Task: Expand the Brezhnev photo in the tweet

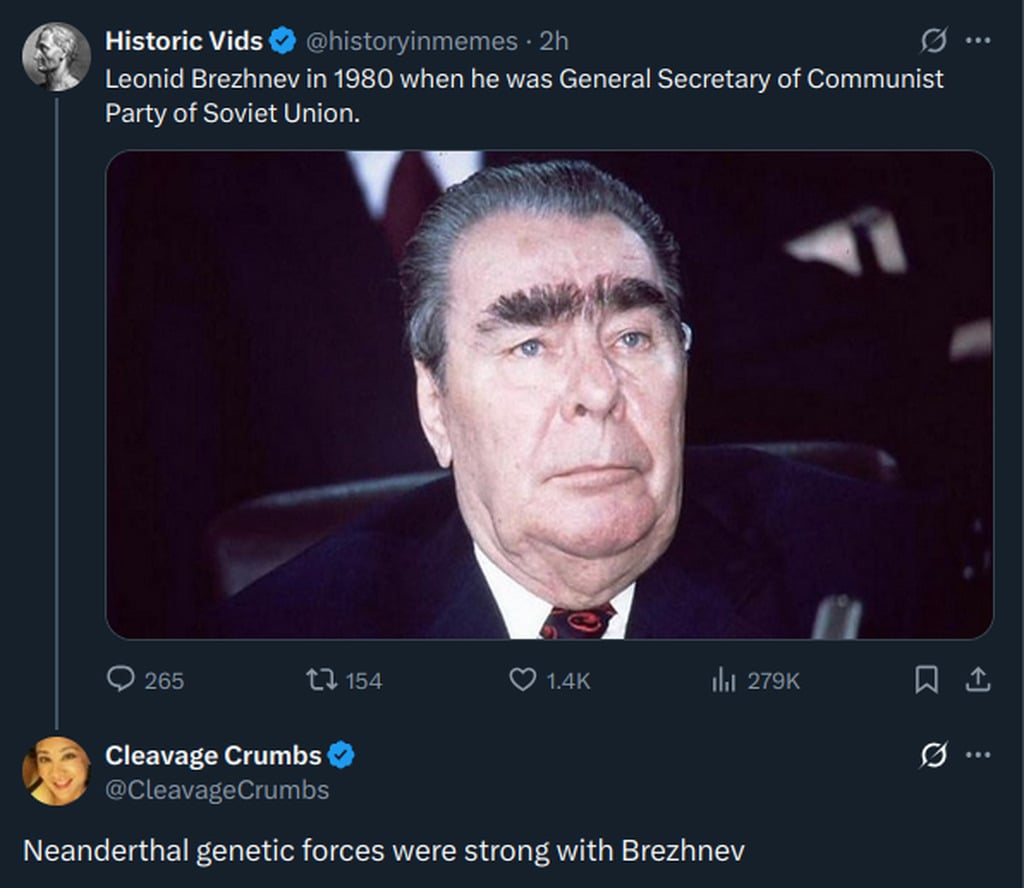Action: pyautogui.click(x=549, y=394)
